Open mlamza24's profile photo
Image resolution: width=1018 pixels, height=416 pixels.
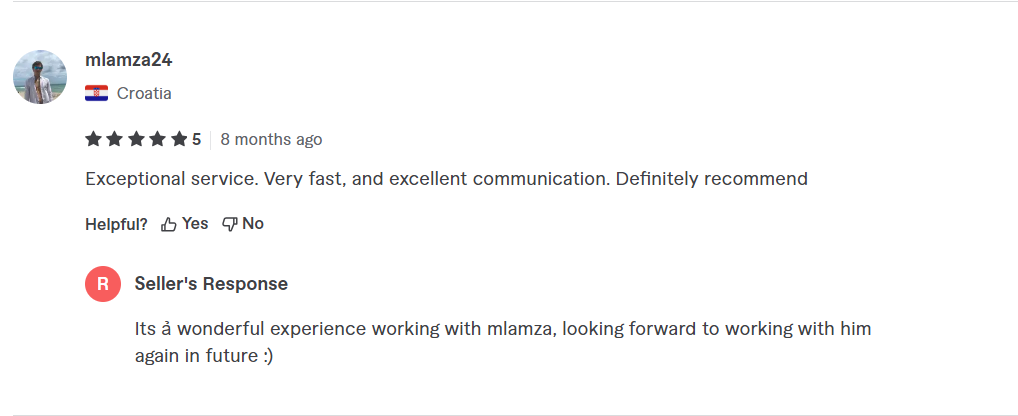pos(40,77)
